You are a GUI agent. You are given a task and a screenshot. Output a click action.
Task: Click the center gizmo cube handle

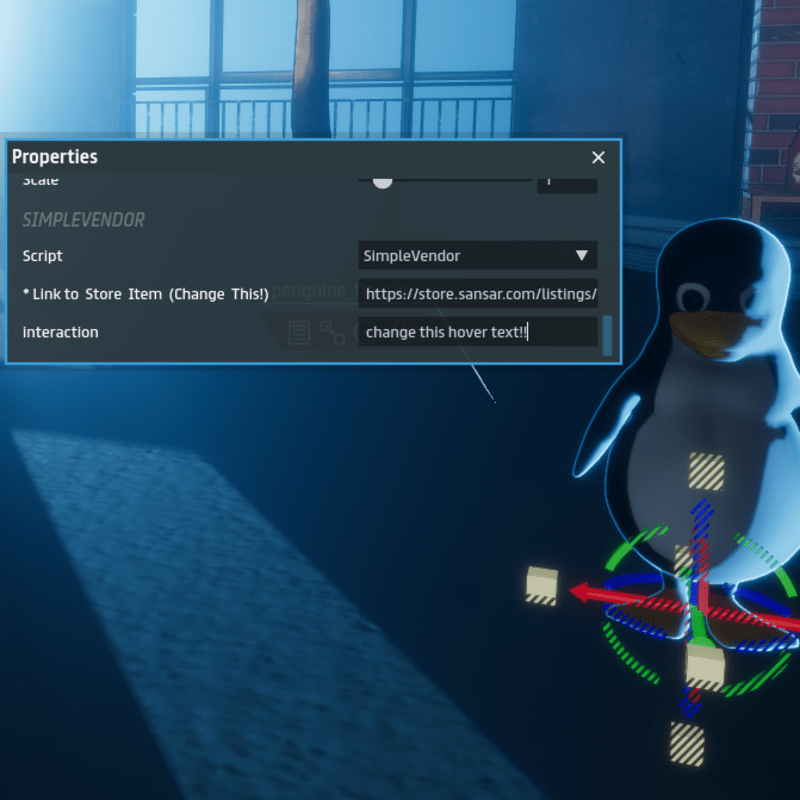pyautogui.click(x=705, y=665)
